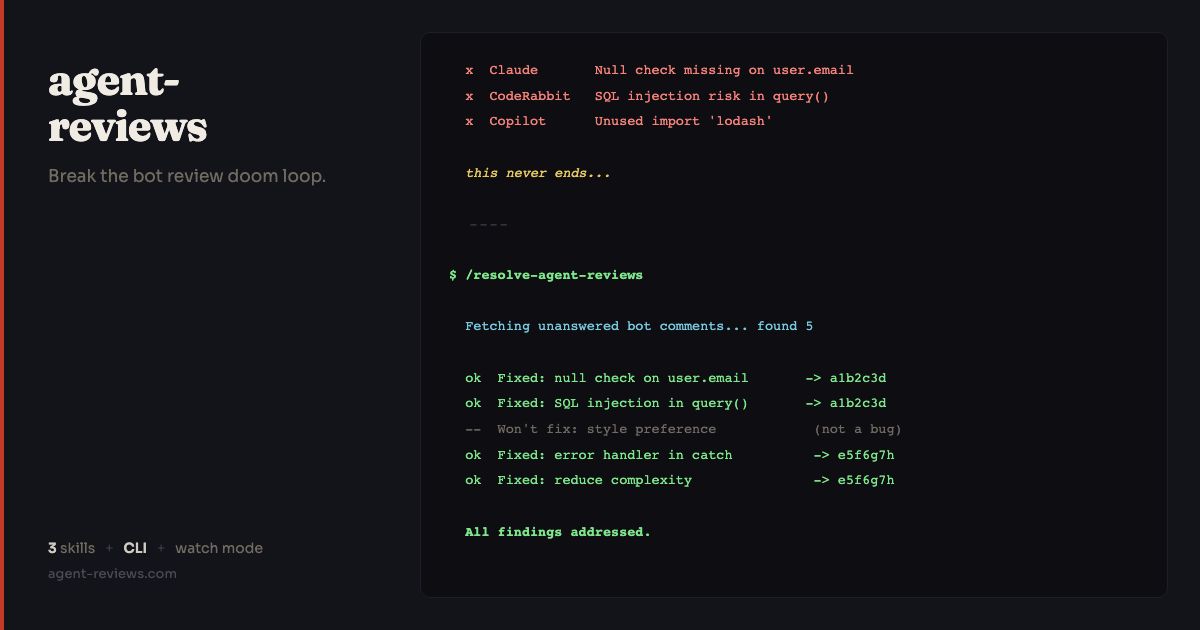Click the ok marker for SQL injection fix

tap(473, 403)
